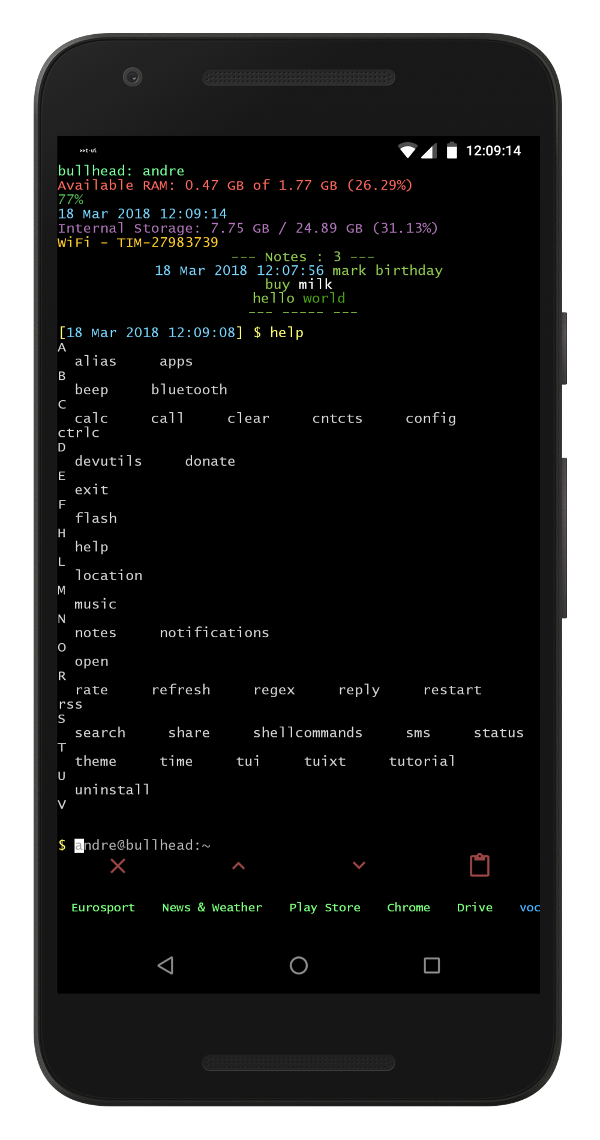Select the 'notifications' command
Image resolution: width=600 pixels, height=1140 pixels.
(215, 633)
